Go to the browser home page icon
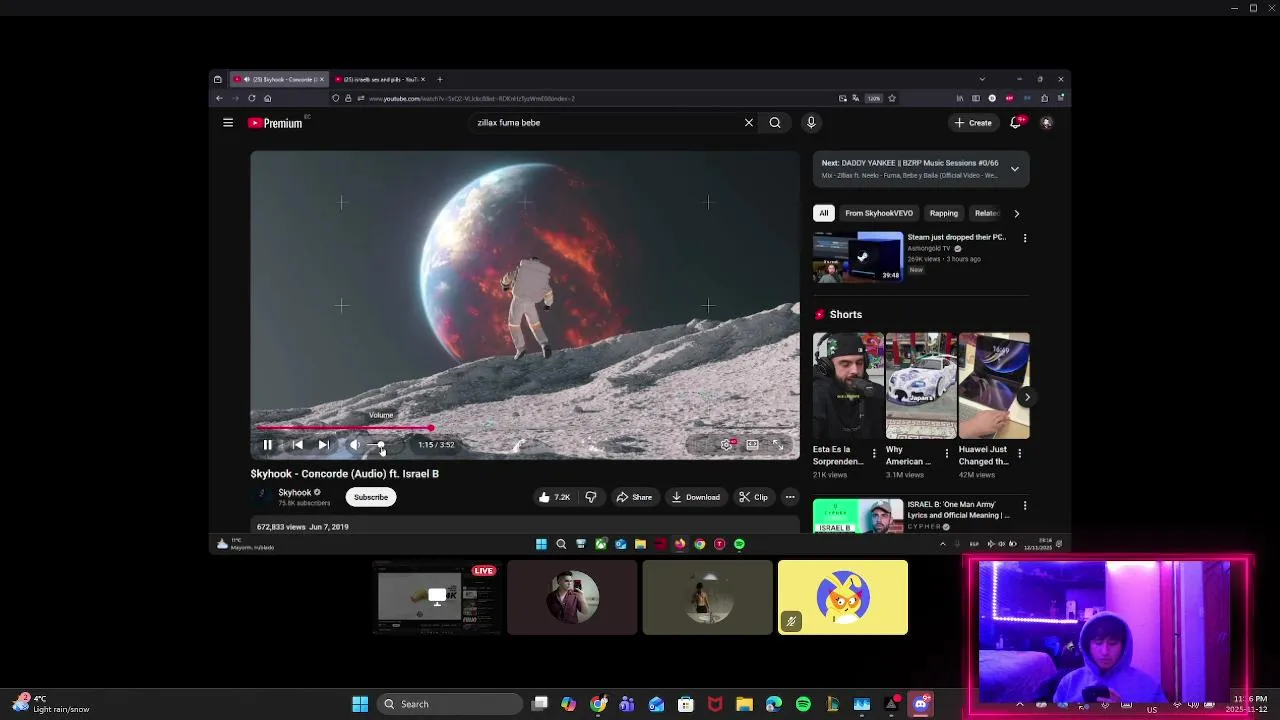 pyautogui.click(x=267, y=98)
